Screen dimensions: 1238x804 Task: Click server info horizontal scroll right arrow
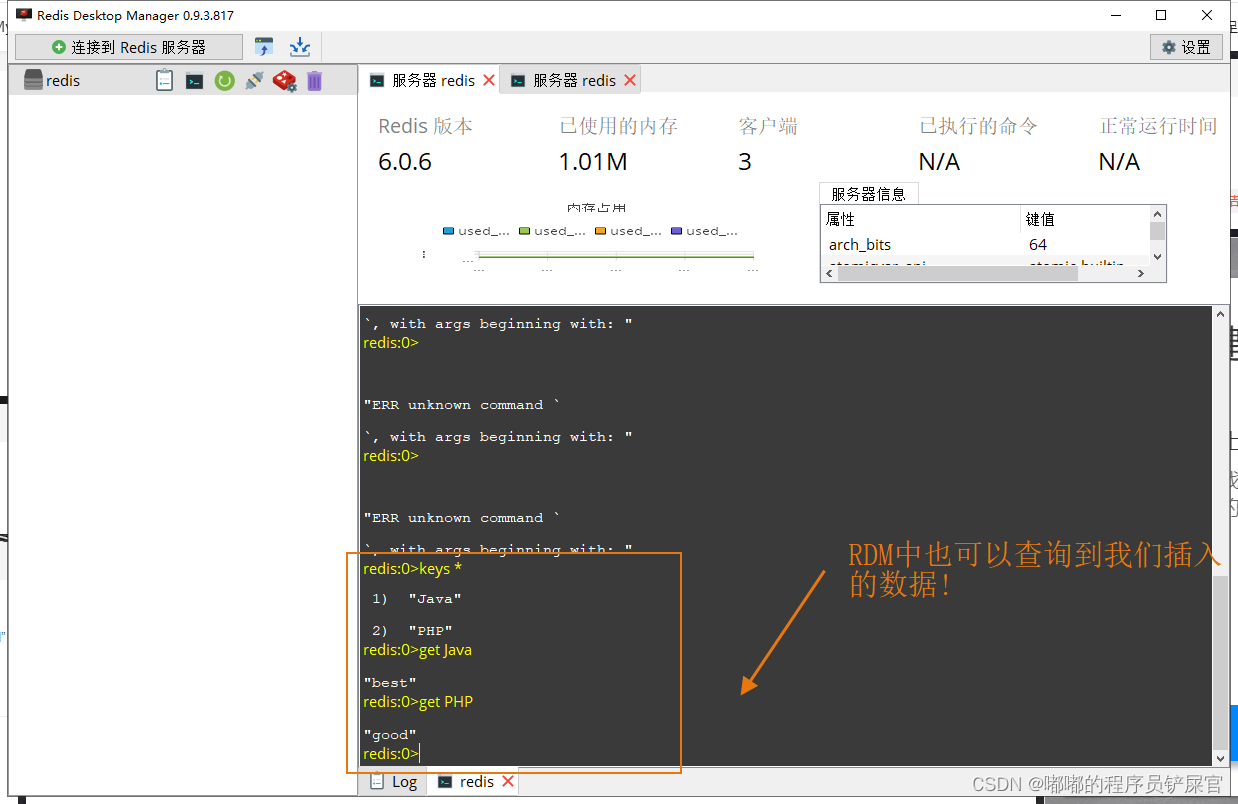[1141, 274]
